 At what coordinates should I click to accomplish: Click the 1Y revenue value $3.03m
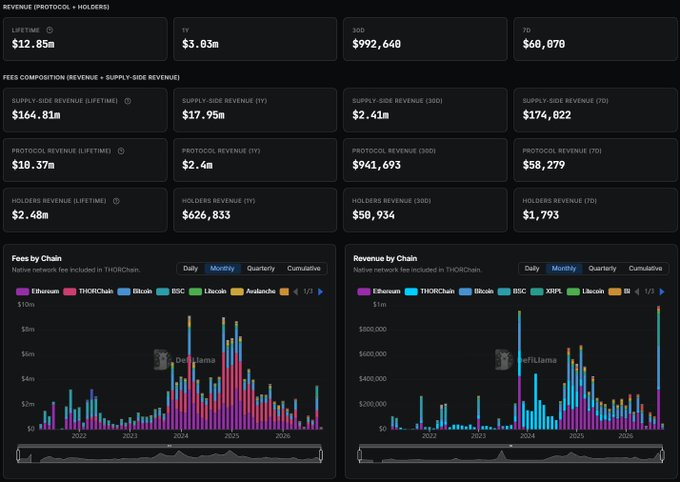click(x=200, y=44)
